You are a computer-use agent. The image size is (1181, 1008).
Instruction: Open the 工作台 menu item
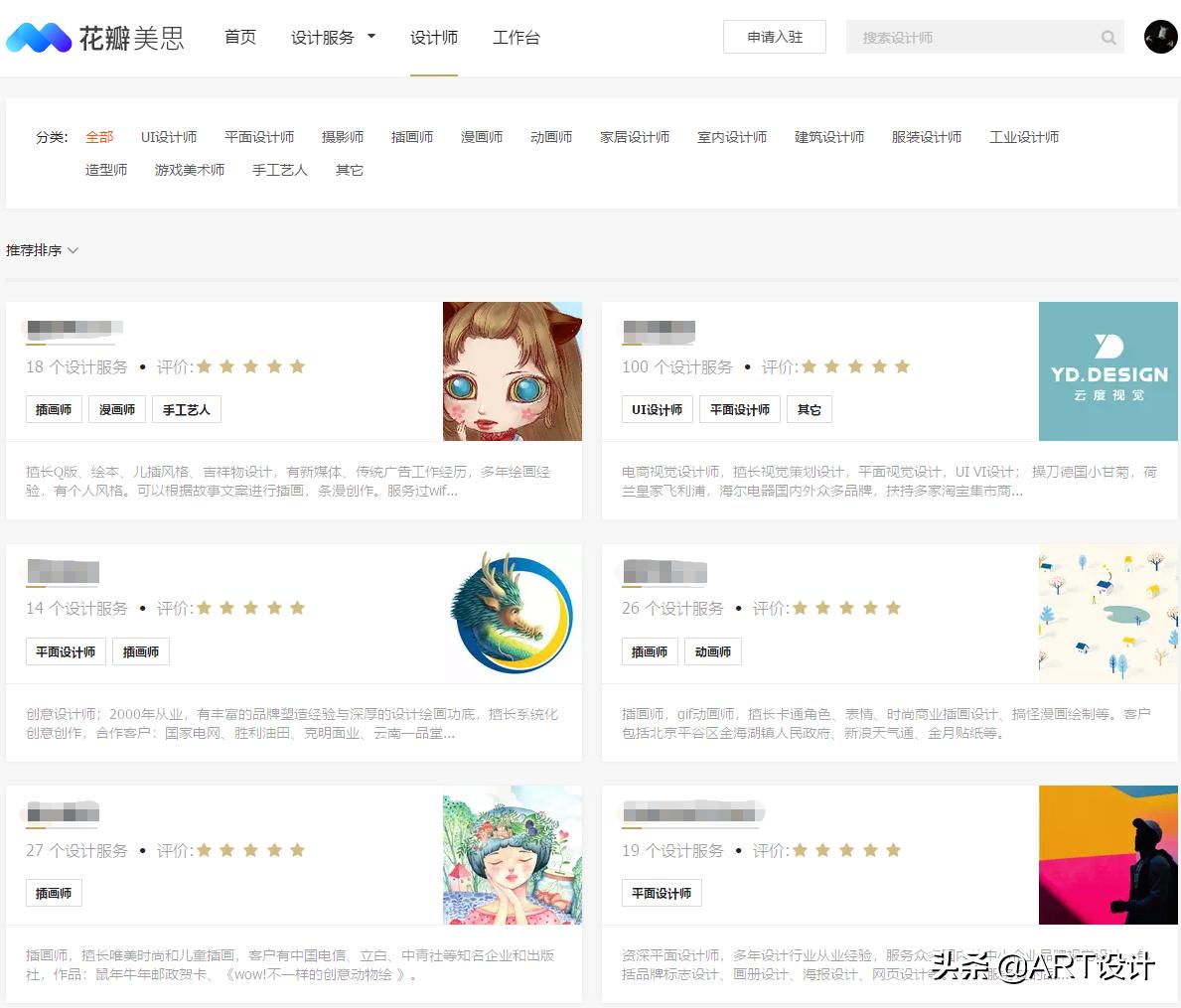coord(516,37)
